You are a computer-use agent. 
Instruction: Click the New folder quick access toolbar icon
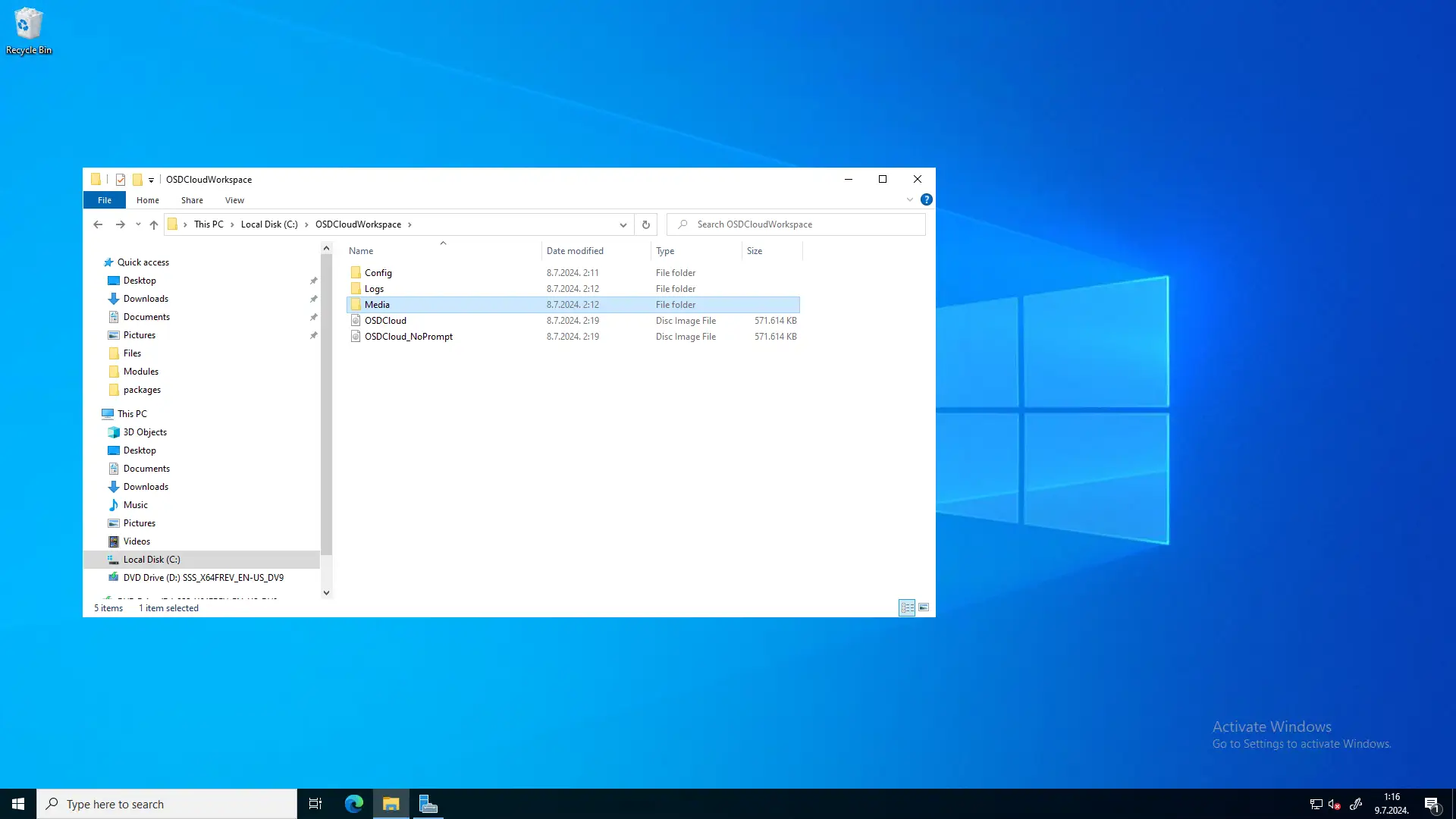[137, 180]
